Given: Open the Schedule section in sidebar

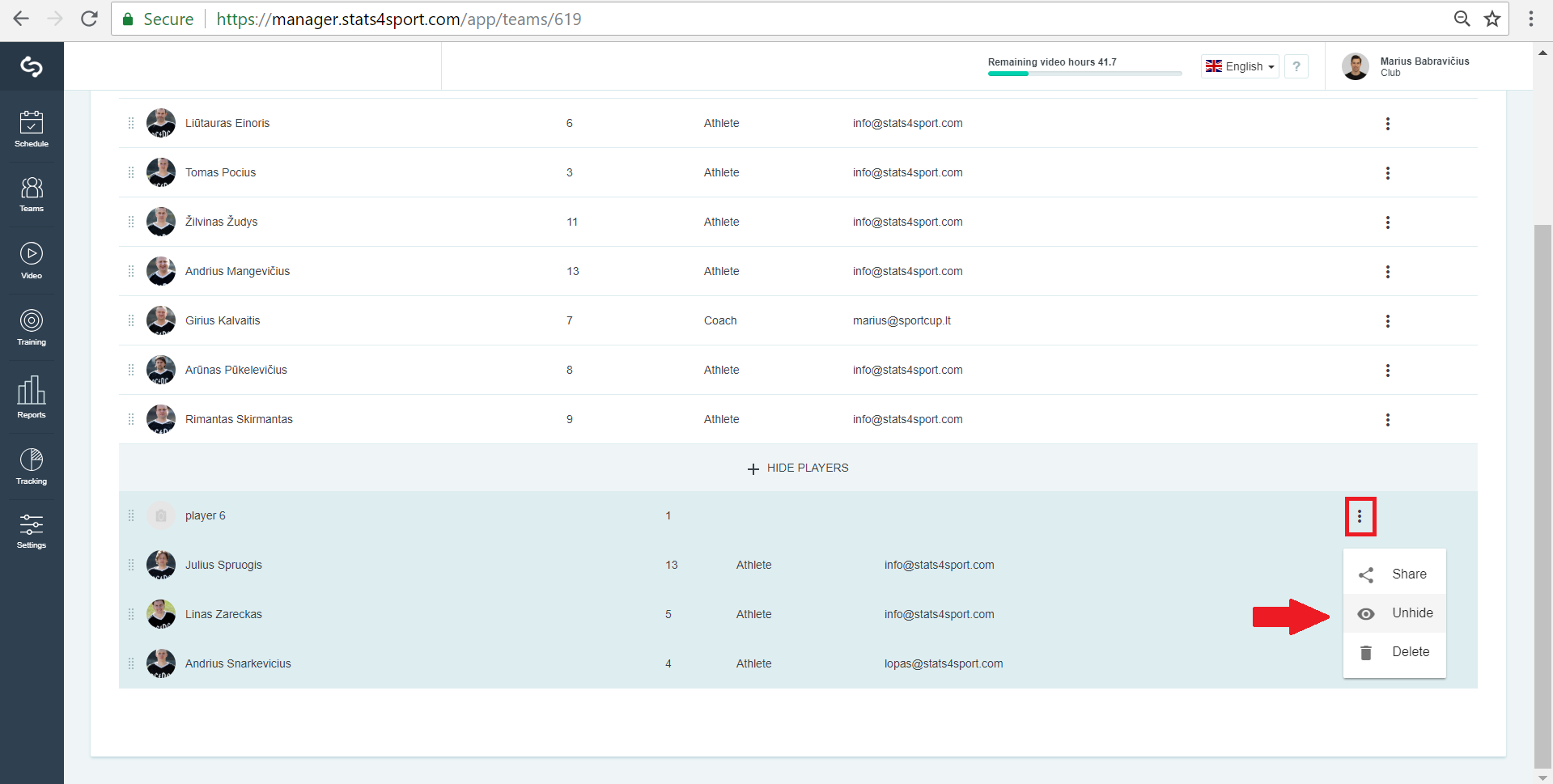Looking at the screenshot, I should pyautogui.click(x=32, y=129).
